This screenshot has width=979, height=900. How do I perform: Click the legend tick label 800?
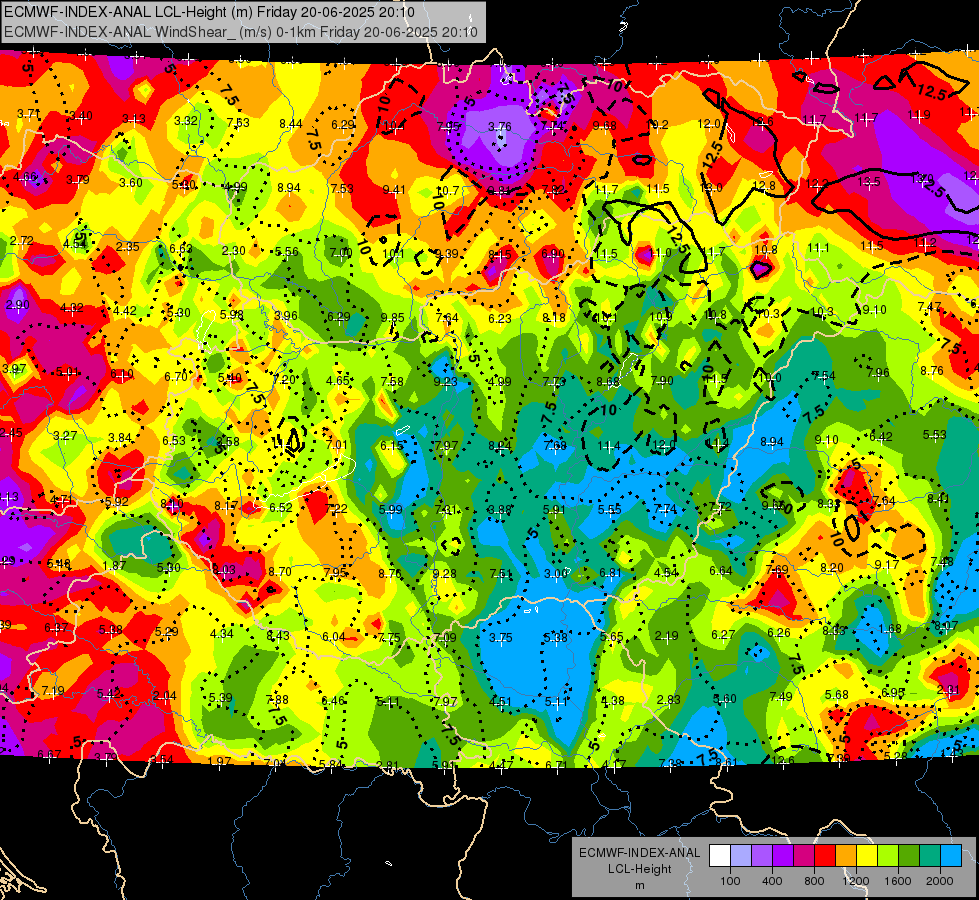(814, 881)
